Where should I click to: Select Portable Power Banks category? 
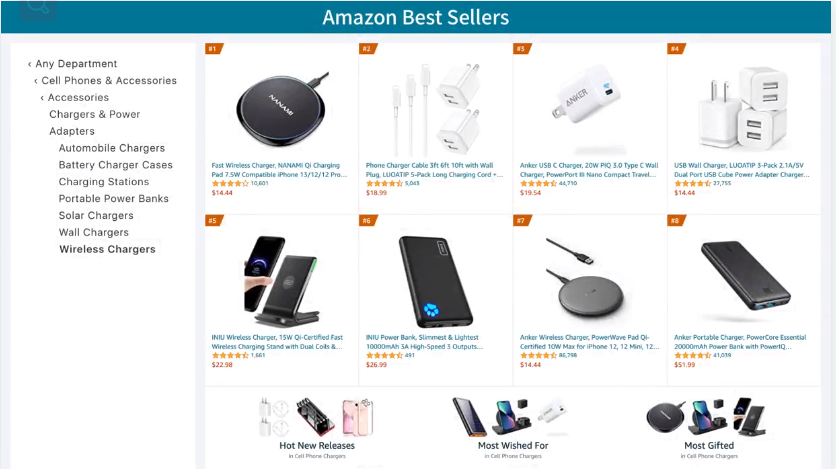pos(114,199)
